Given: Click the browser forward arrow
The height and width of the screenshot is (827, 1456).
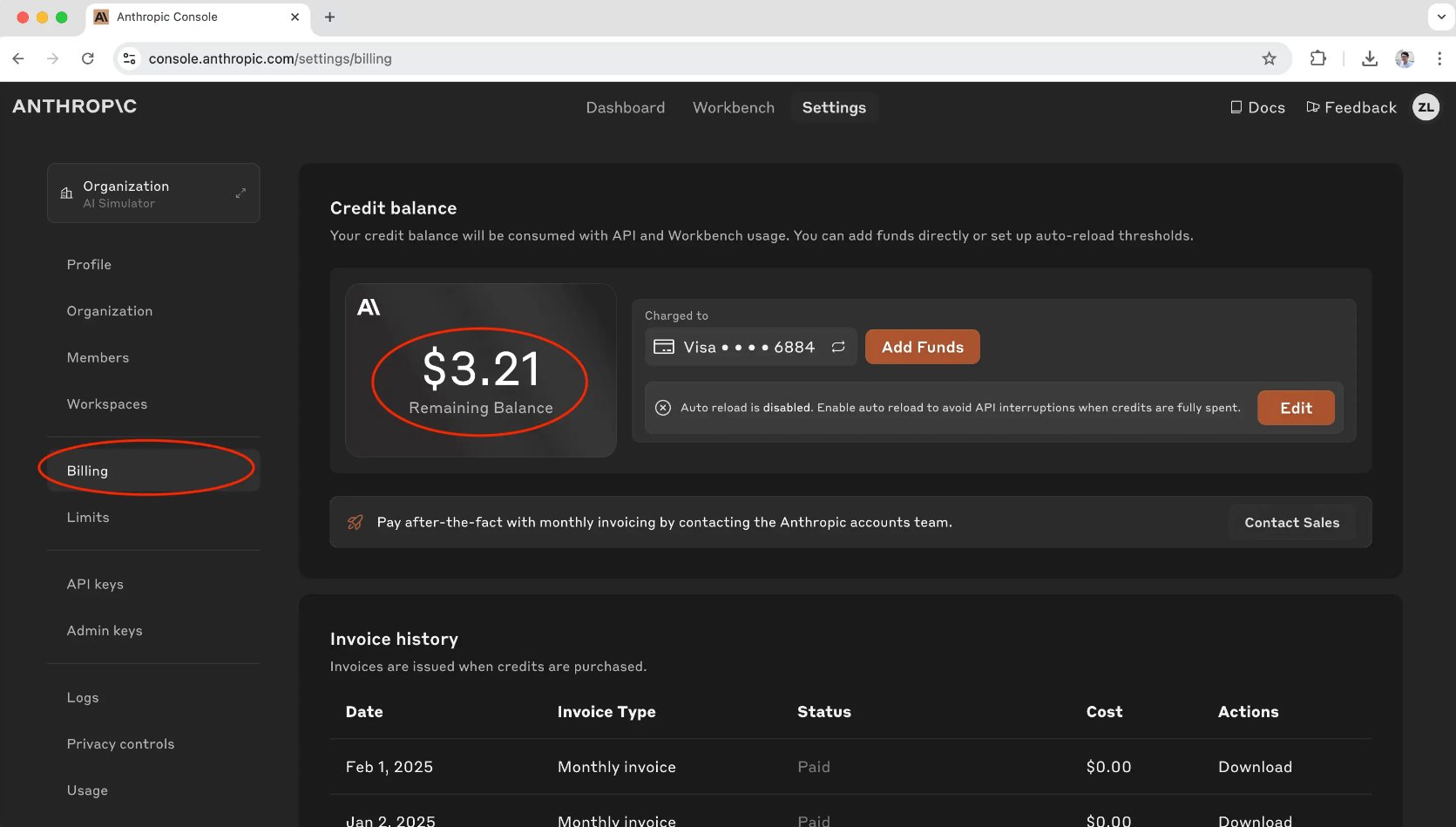Looking at the screenshot, I should click(53, 58).
